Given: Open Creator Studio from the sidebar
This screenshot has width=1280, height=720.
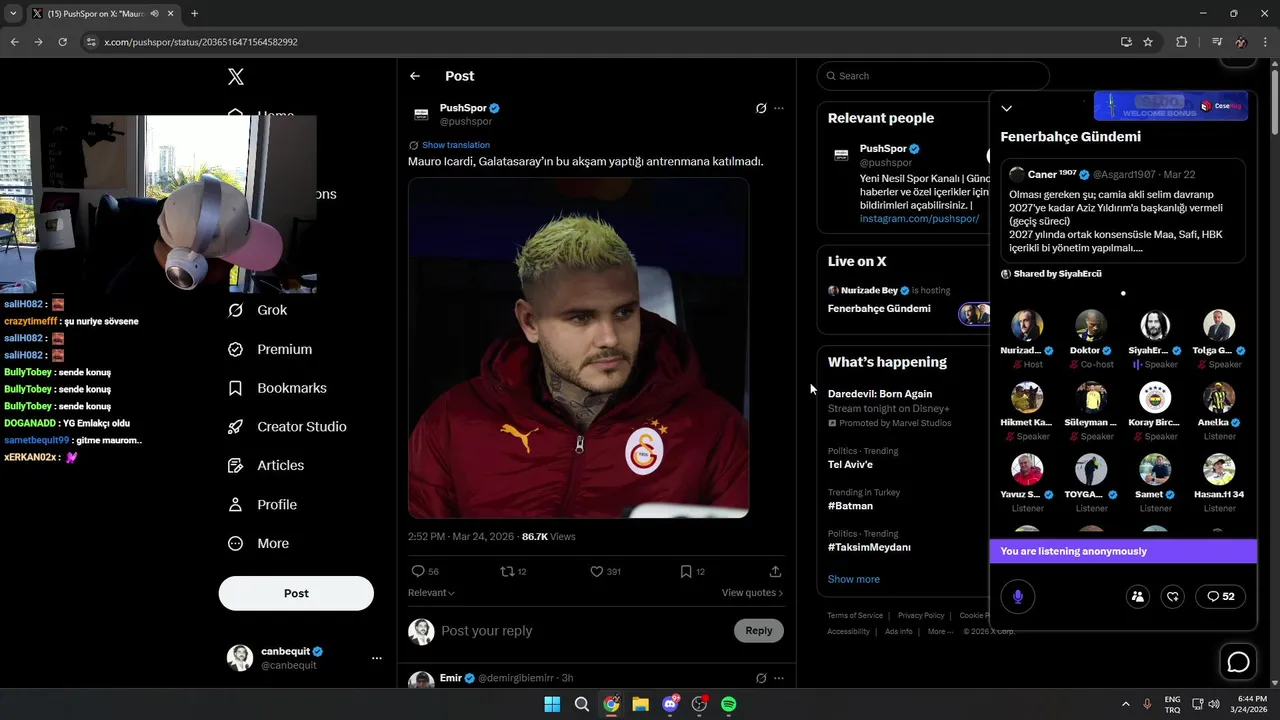Looking at the screenshot, I should pos(287,426).
